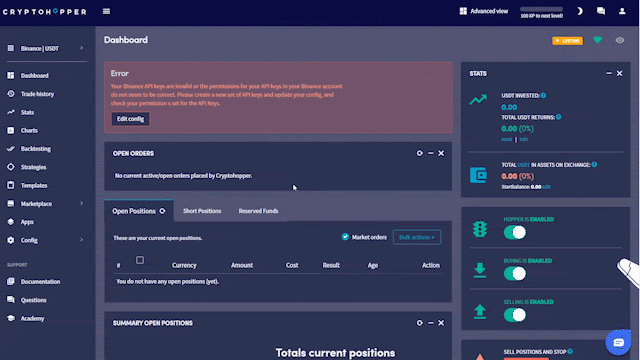Sort by Currency column header
Screen dimensions: 640x360
(x=184, y=265)
